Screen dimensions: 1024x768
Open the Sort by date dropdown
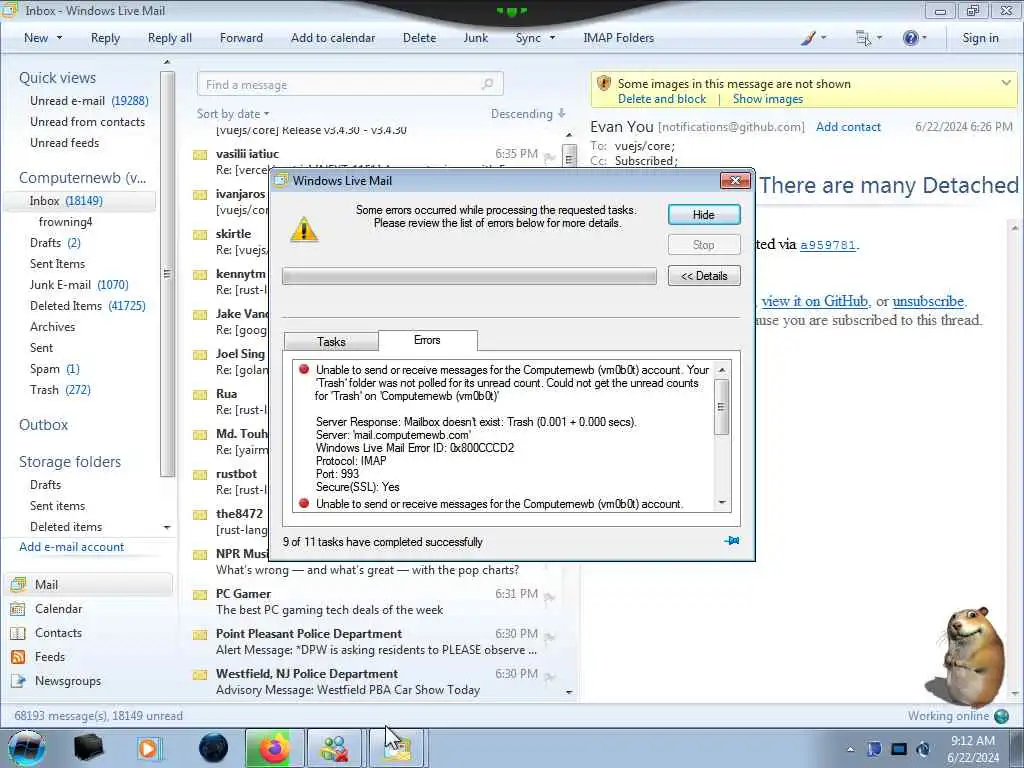(233, 114)
